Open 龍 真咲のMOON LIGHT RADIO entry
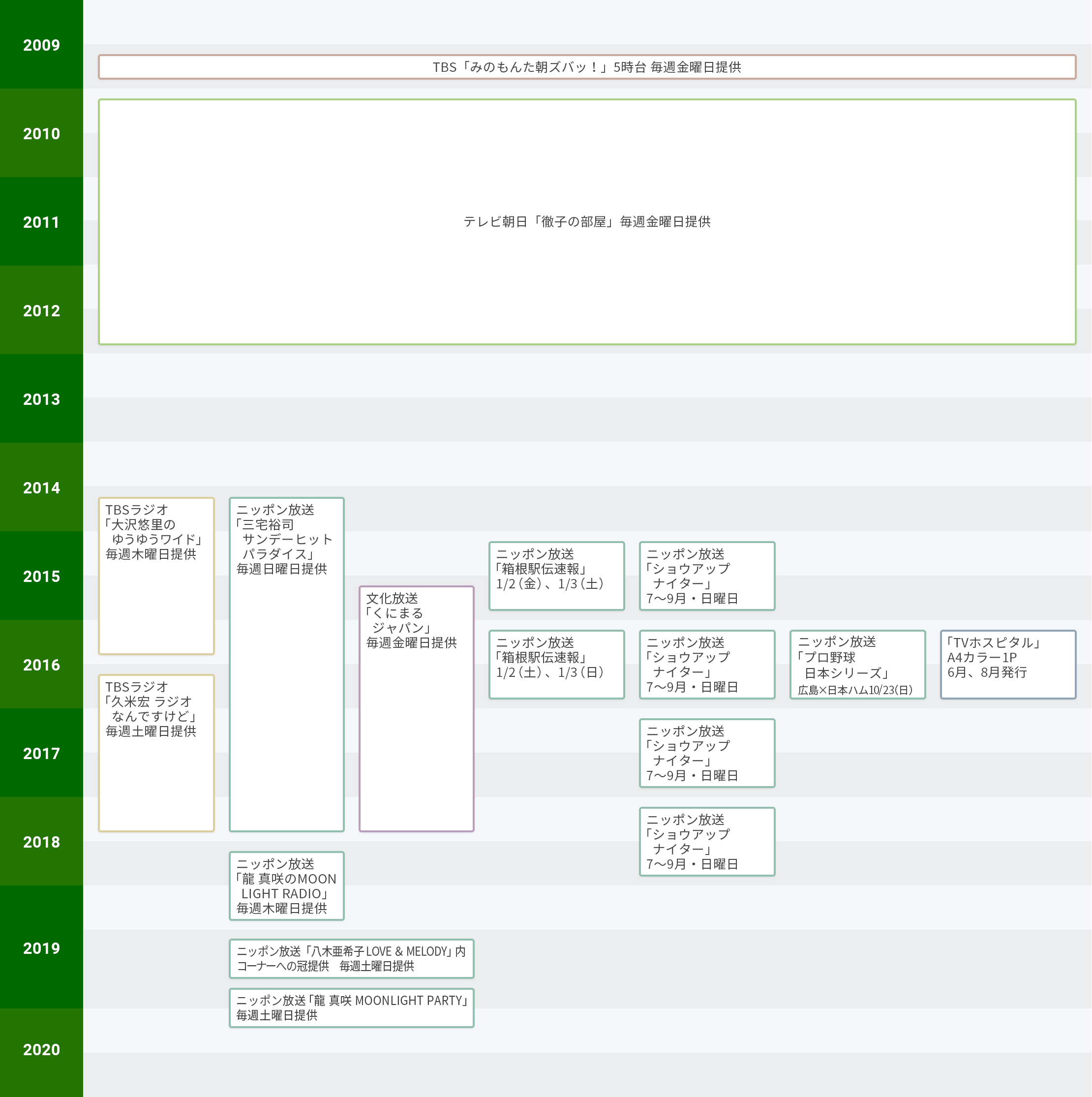The width and height of the screenshot is (1092, 1097). 286,886
